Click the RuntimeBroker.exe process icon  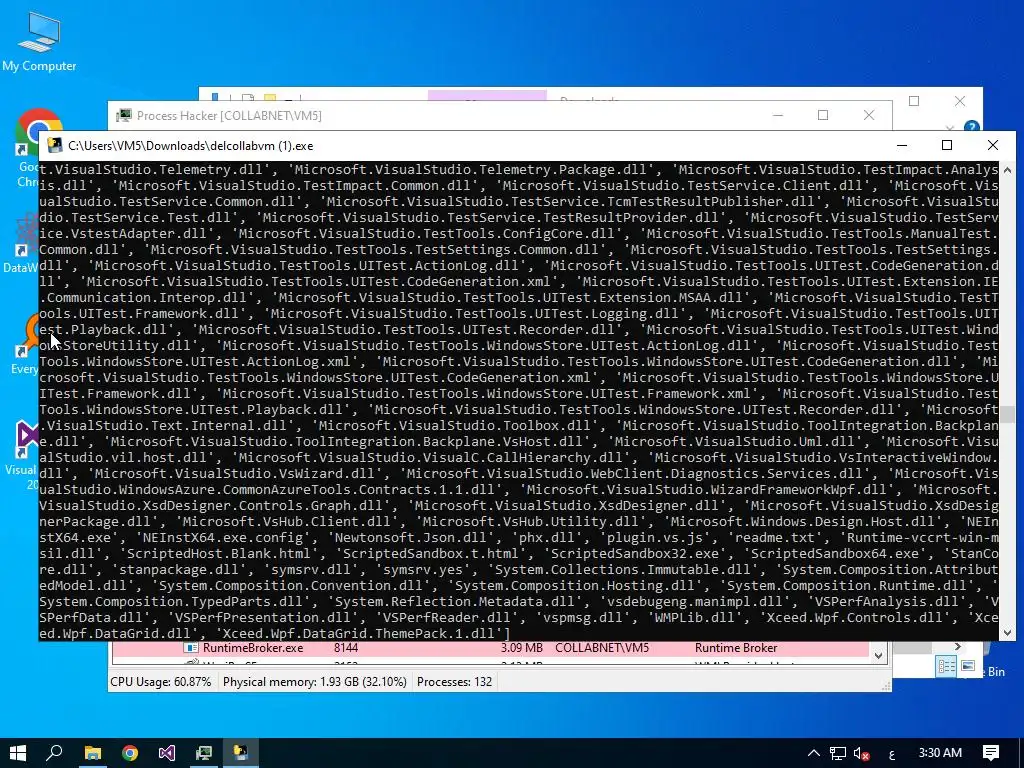pyautogui.click(x=191, y=648)
